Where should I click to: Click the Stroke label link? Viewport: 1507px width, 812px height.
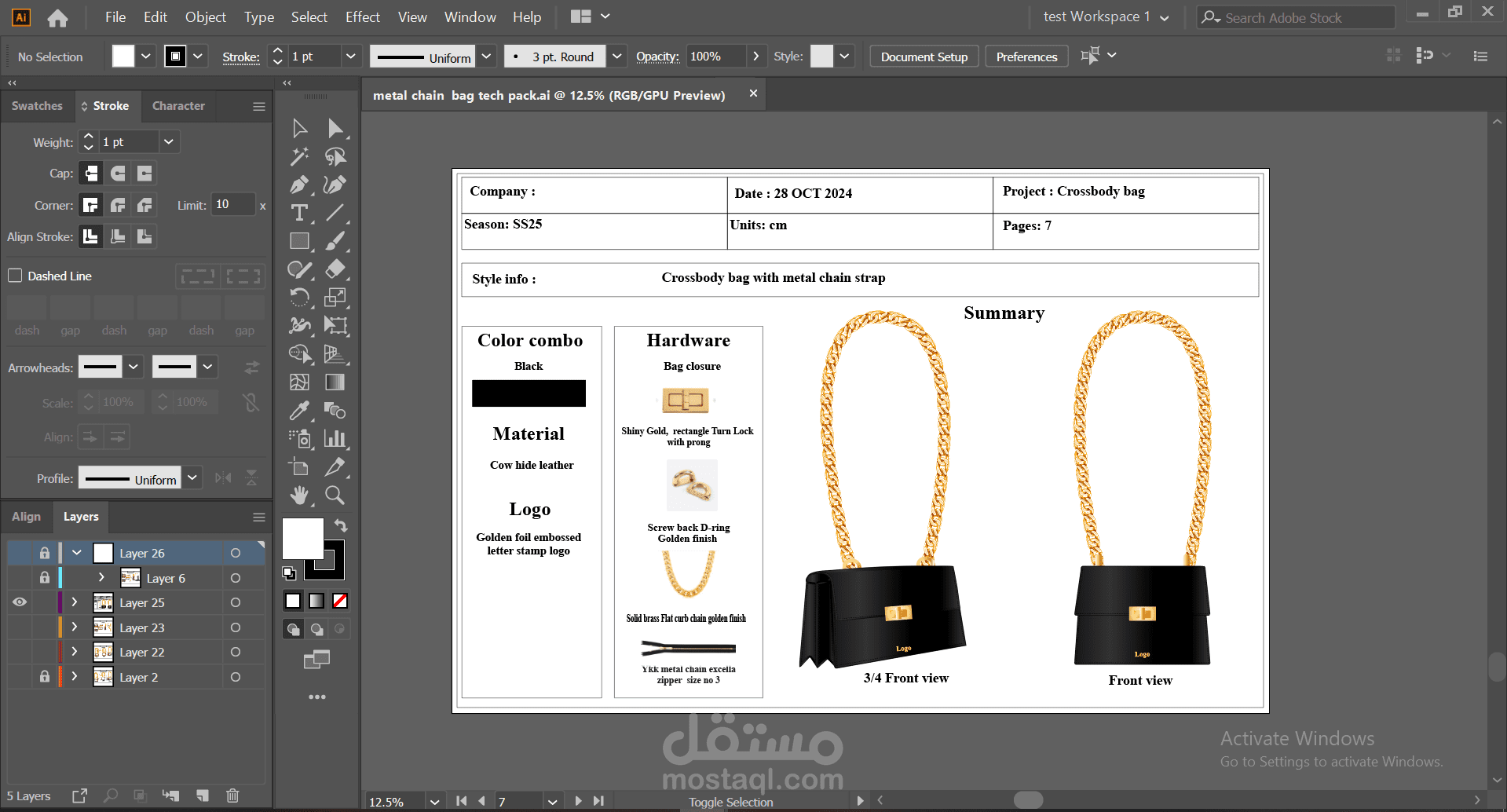point(241,57)
